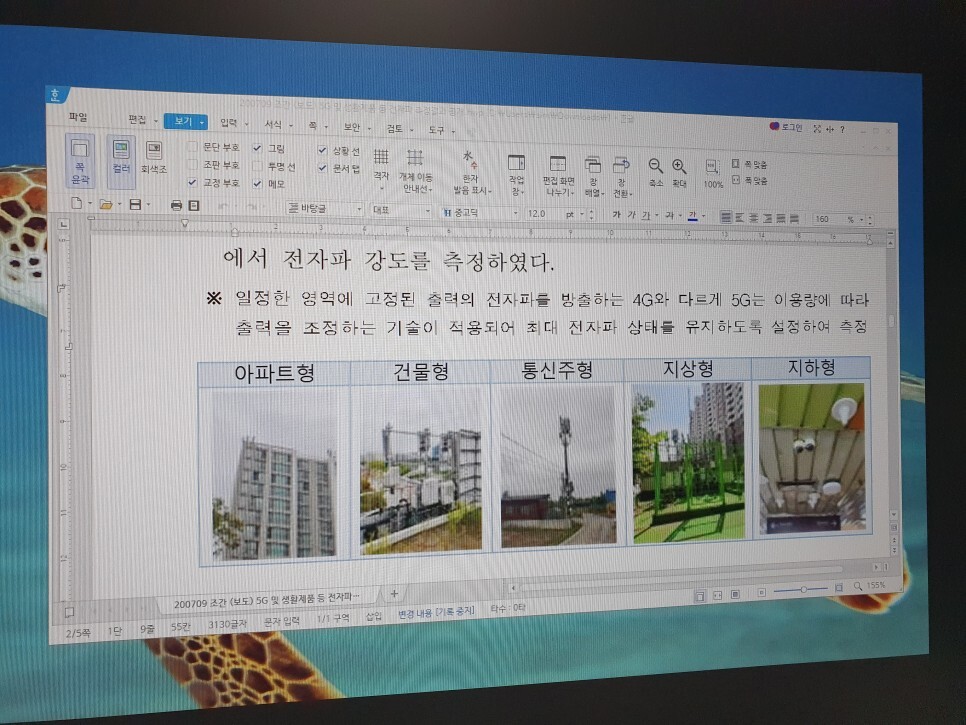Image resolution: width=966 pixels, height=725 pixels.
Task: Open the pt unit dropdown beside 12.0
Action: [x=582, y=214]
